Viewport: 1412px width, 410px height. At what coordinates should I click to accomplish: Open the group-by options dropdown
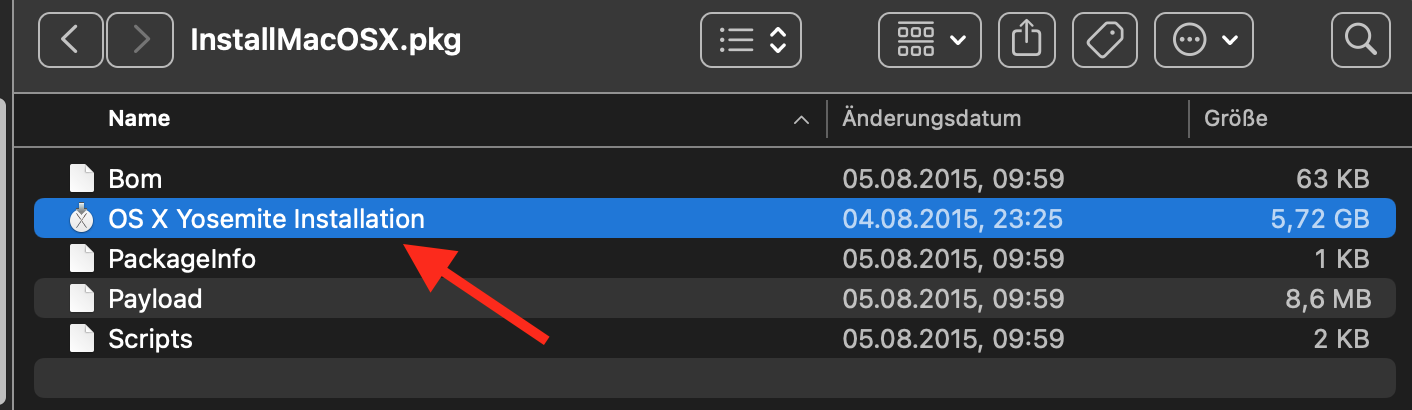click(930, 40)
